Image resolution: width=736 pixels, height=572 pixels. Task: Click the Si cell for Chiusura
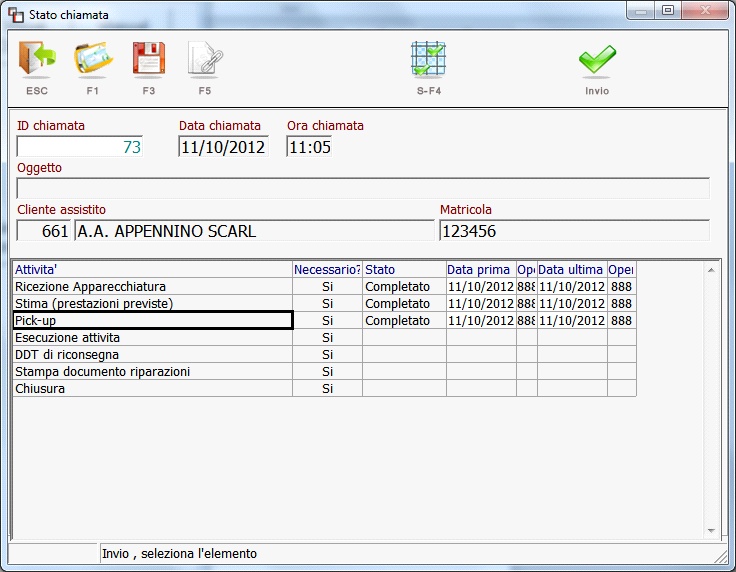(x=327, y=389)
